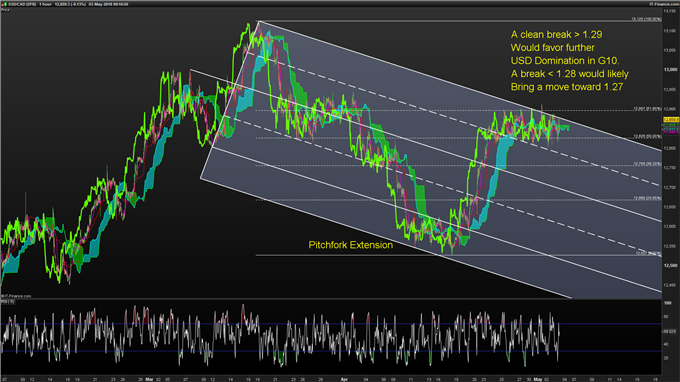Click the IT-Finance.com link in header
The width and height of the screenshot is (680, 382).
664,4
